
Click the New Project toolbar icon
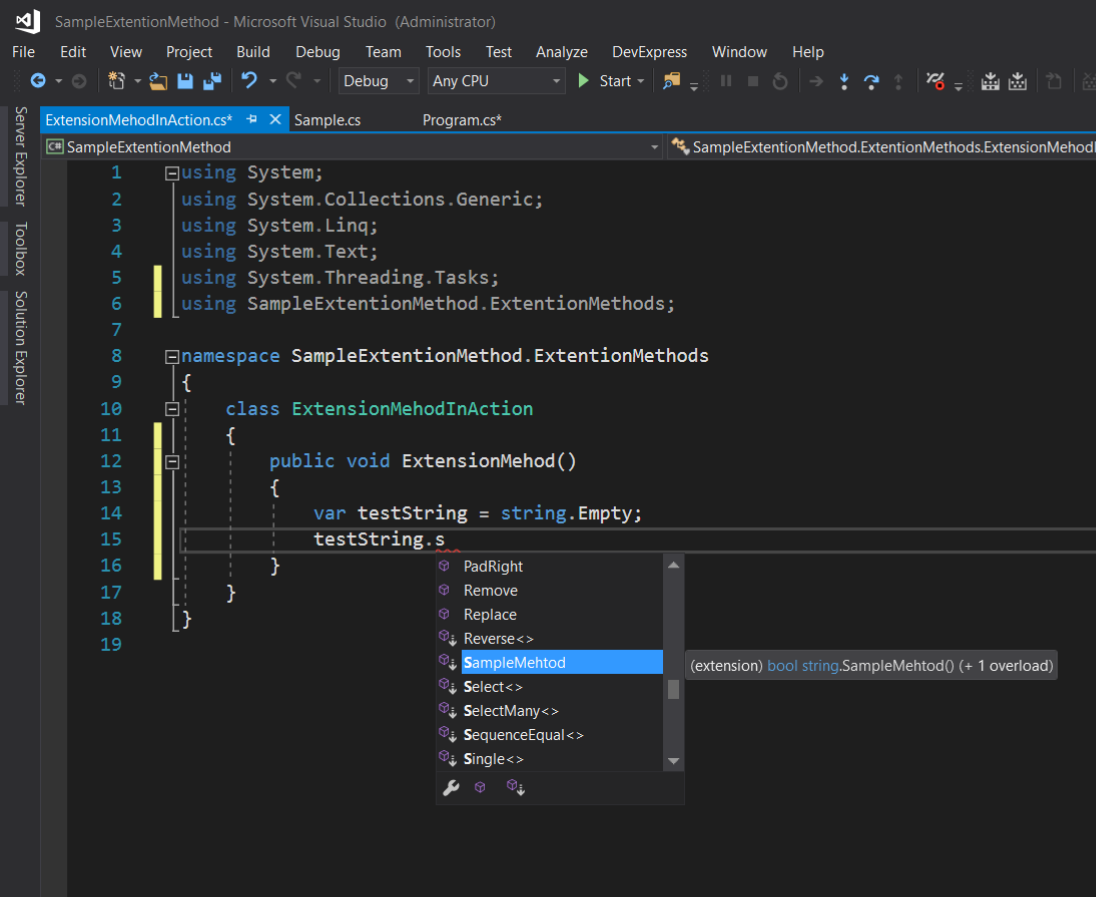click(x=115, y=82)
